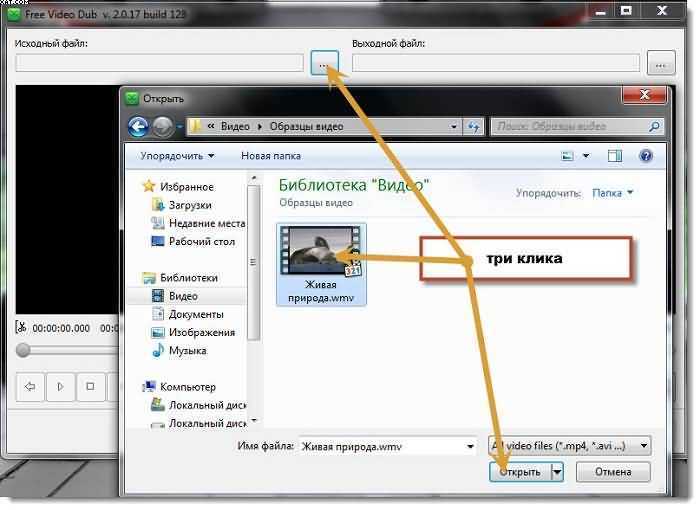The height and width of the screenshot is (510, 700).
Task: Click the Downloads folder icon next to Загрузки
Action: 158,205
